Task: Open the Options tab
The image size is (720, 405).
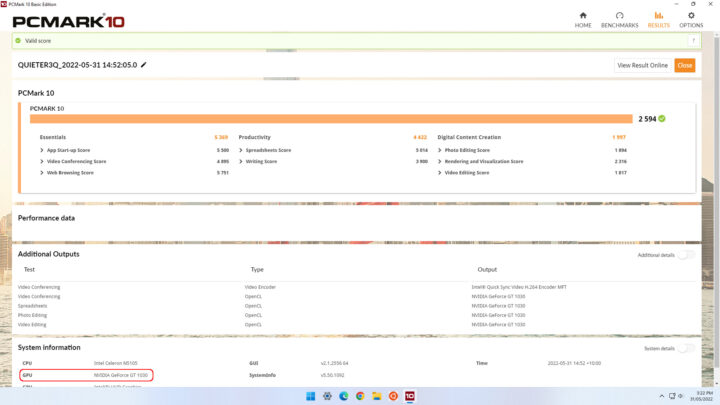Action: click(691, 20)
